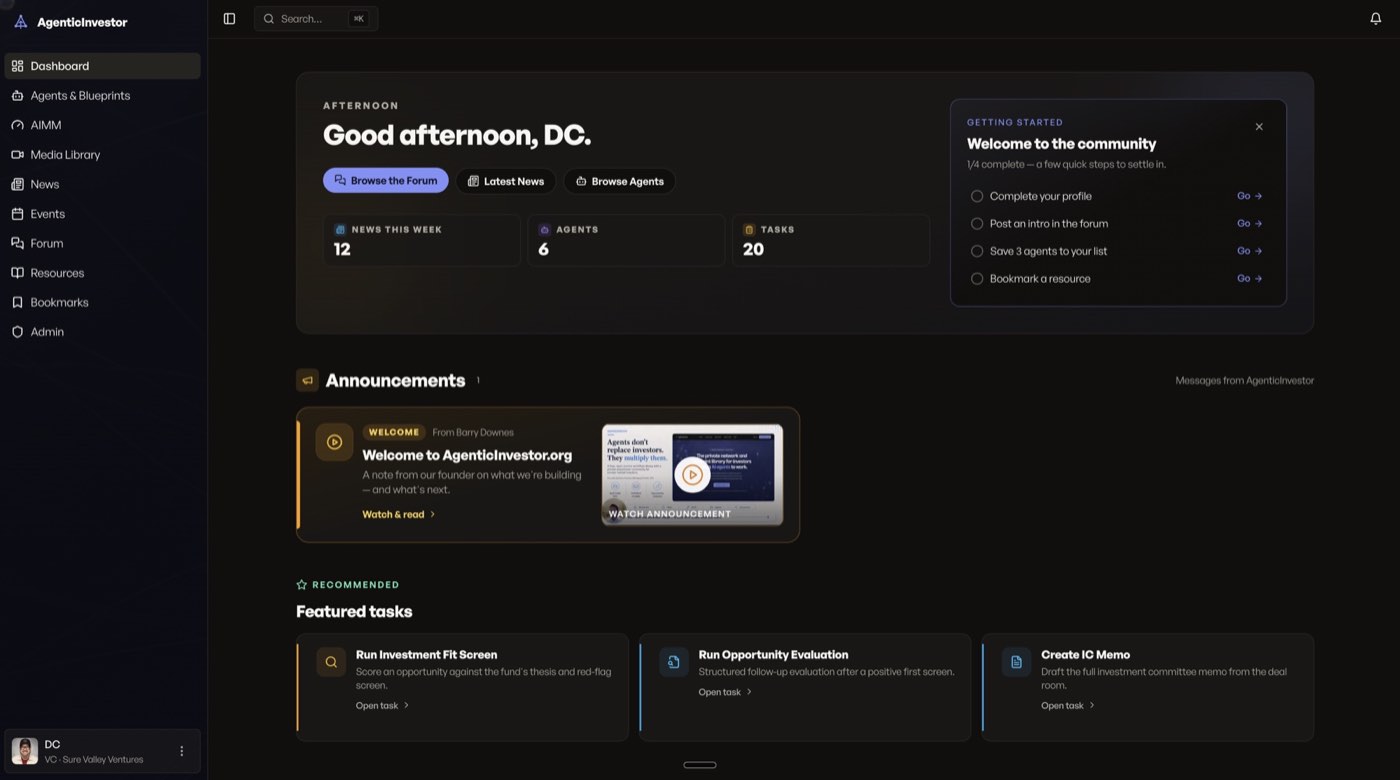Open the Forum page from the sidebar
The image size is (1400, 780).
103,243
